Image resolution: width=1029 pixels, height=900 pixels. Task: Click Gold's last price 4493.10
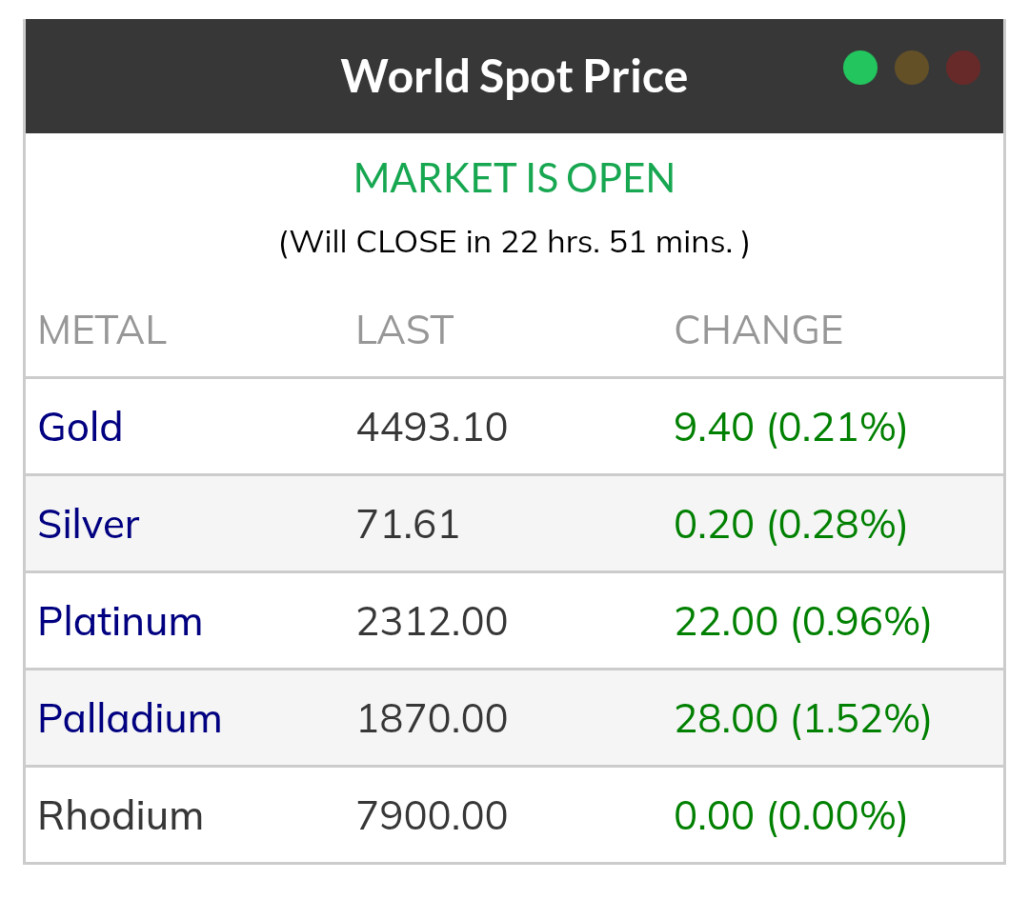tap(432, 427)
